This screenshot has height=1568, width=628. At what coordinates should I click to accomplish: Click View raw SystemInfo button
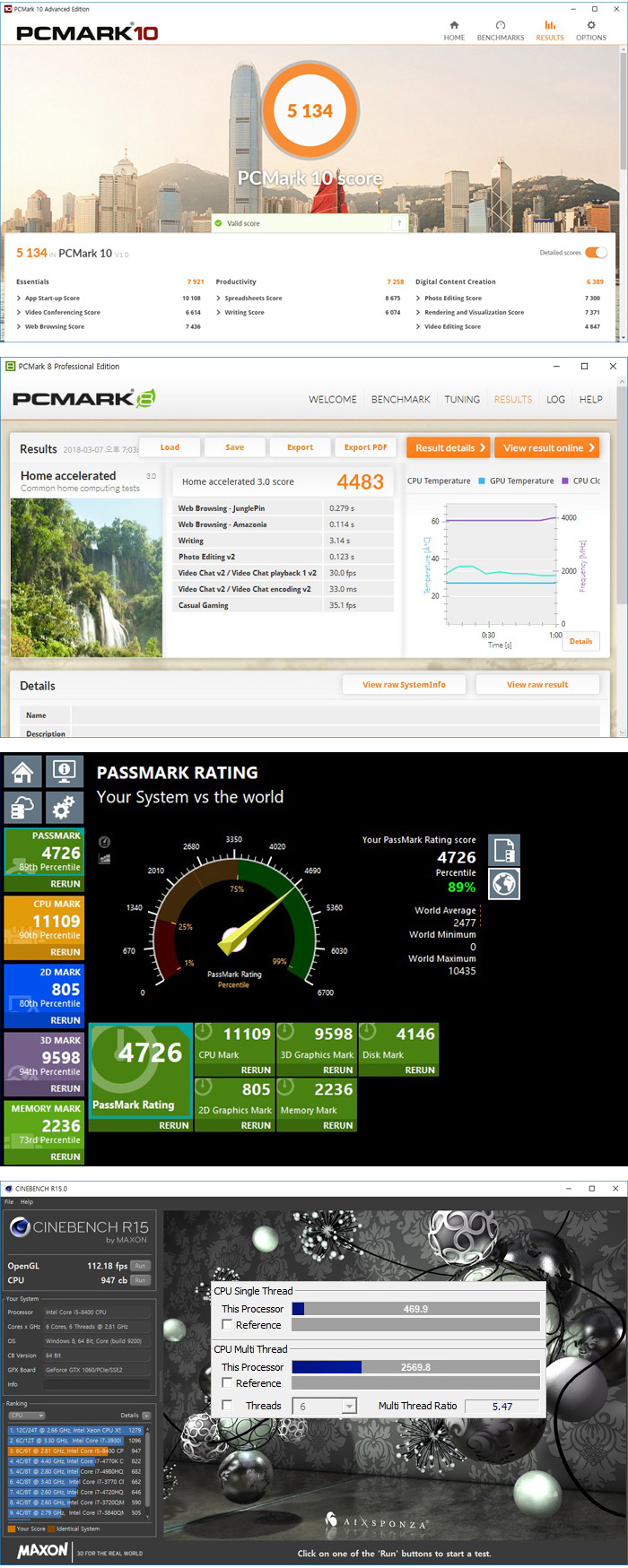coord(404,684)
